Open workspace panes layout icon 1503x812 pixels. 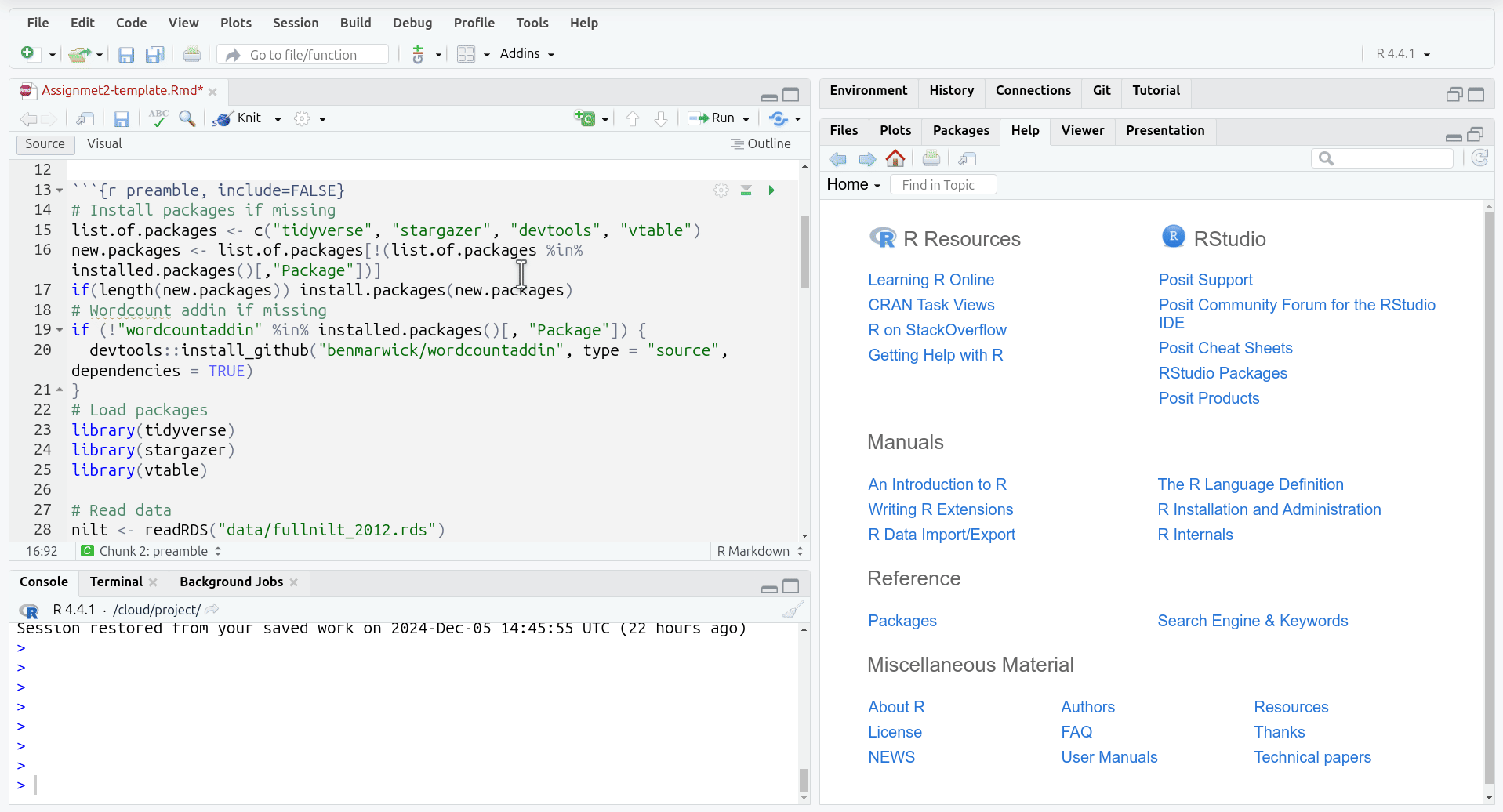[x=466, y=54]
